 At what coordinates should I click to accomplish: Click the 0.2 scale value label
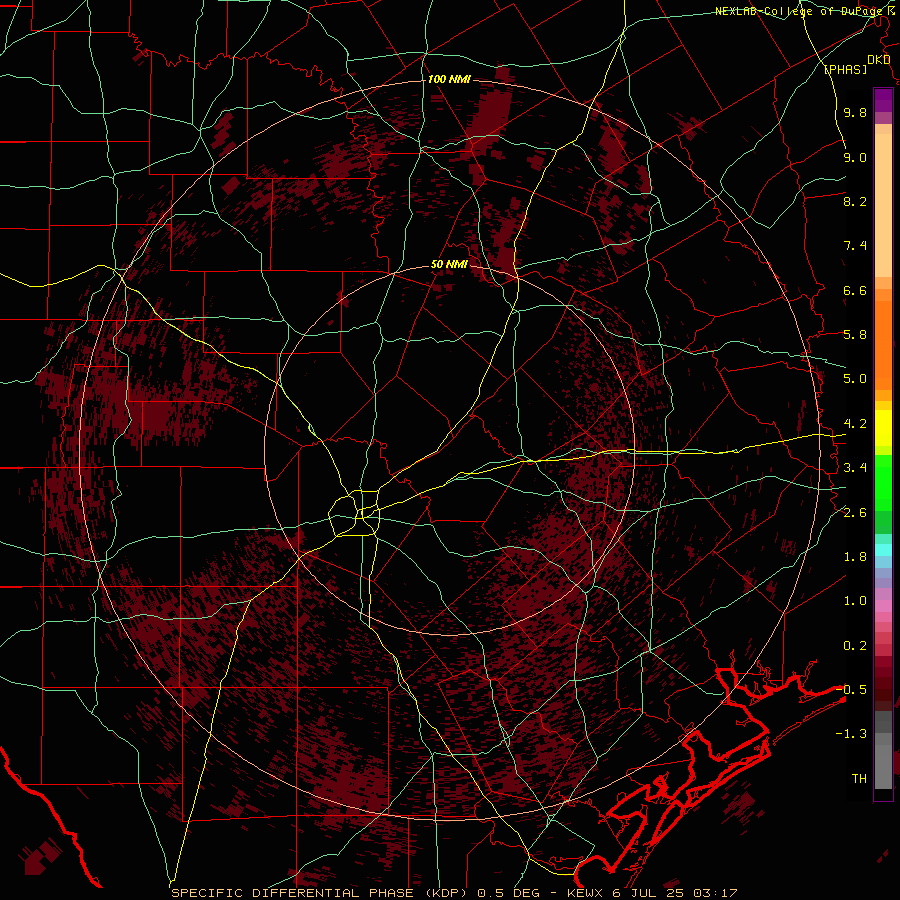pos(855,646)
